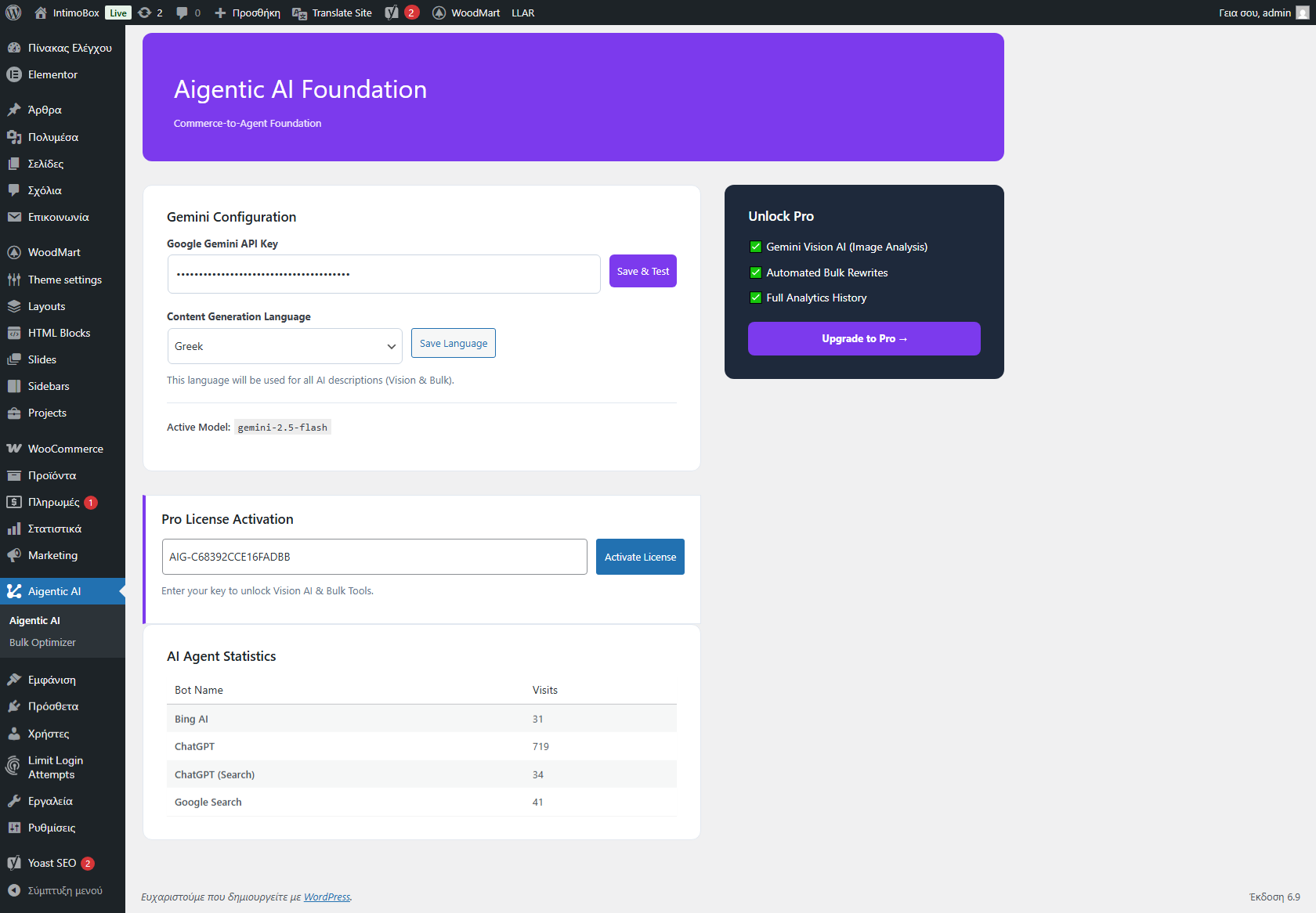The height and width of the screenshot is (913, 1316).
Task: Open the Marketing megaphone icon
Action: tap(14, 555)
